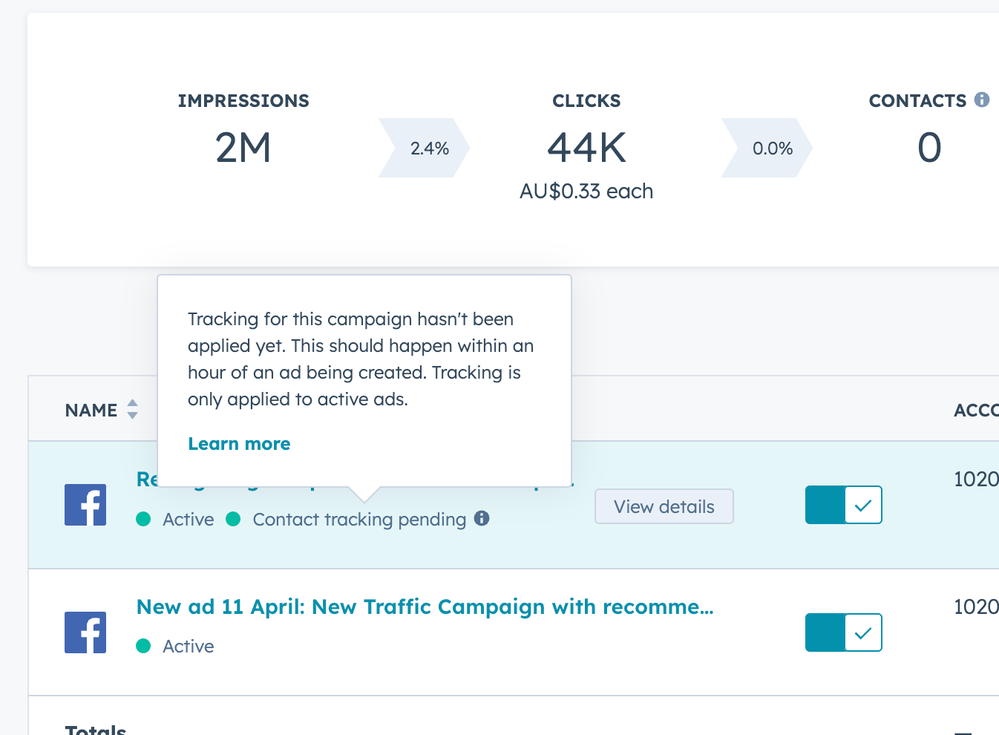Click the Totals row label
The width and height of the screenshot is (999, 735).
pos(96,729)
